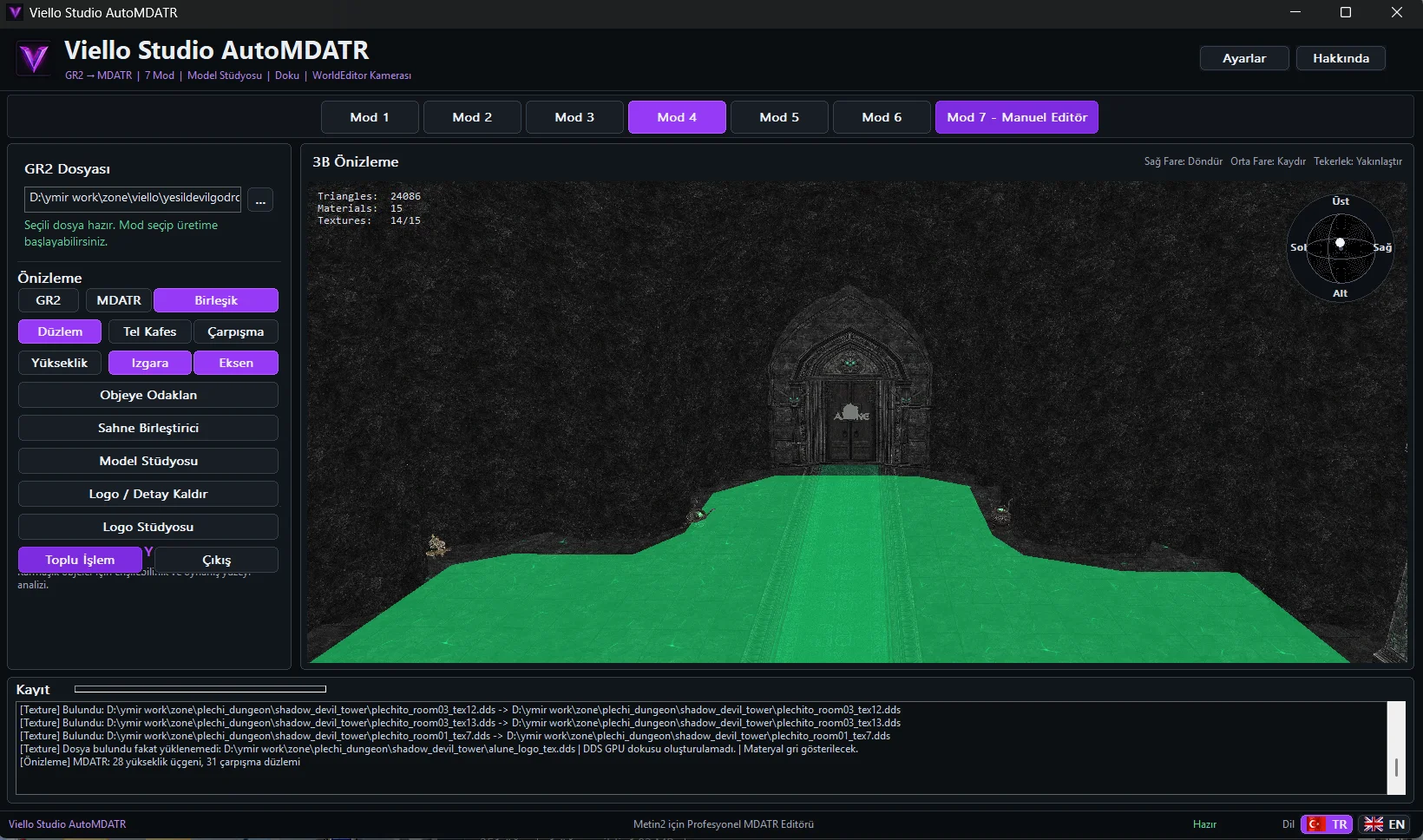Click the Viello Studio purple V logo
This screenshot has width=1423, height=840.
[34, 58]
